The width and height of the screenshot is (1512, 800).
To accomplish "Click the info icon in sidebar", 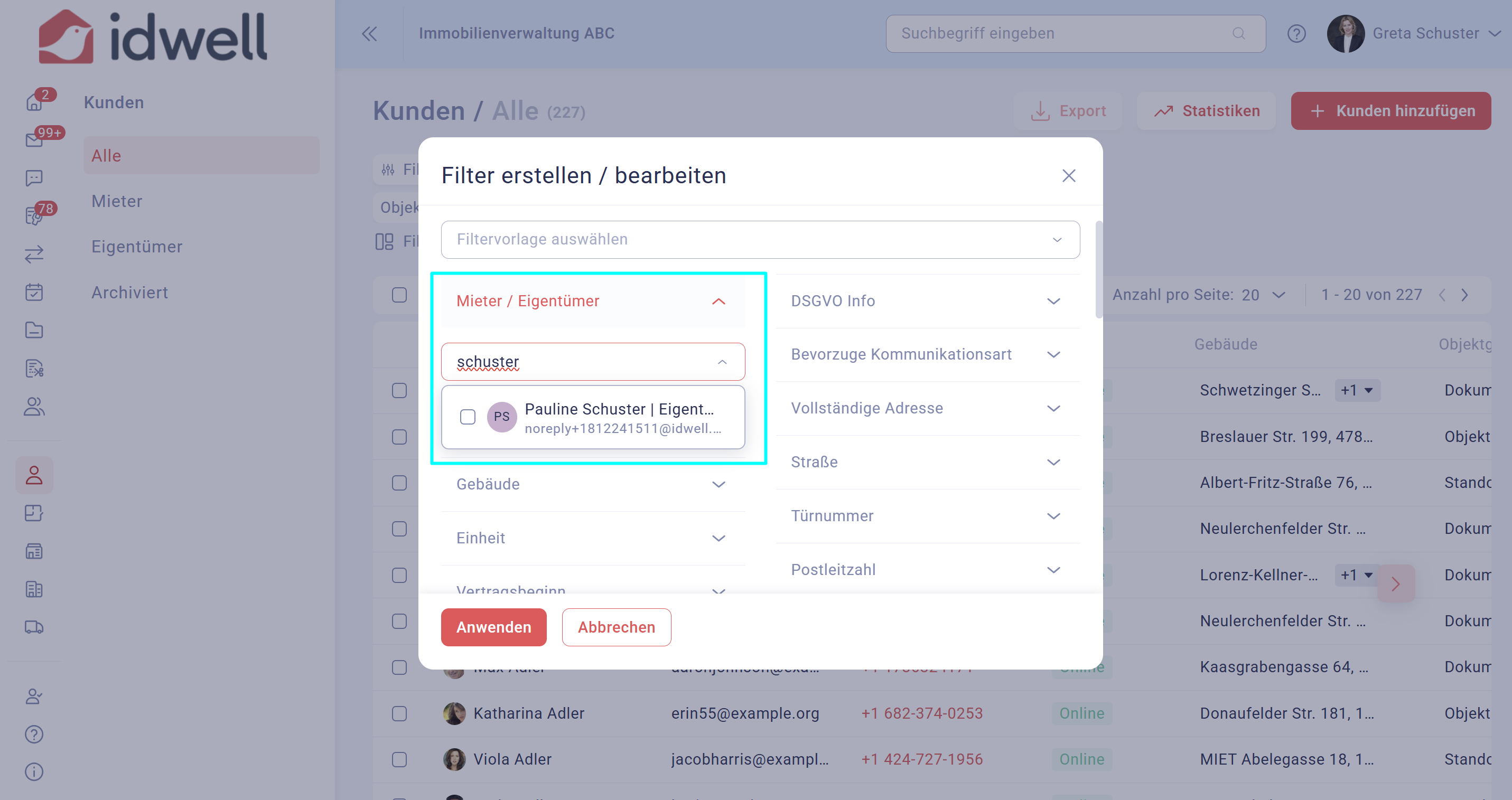I will pyautogui.click(x=34, y=771).
